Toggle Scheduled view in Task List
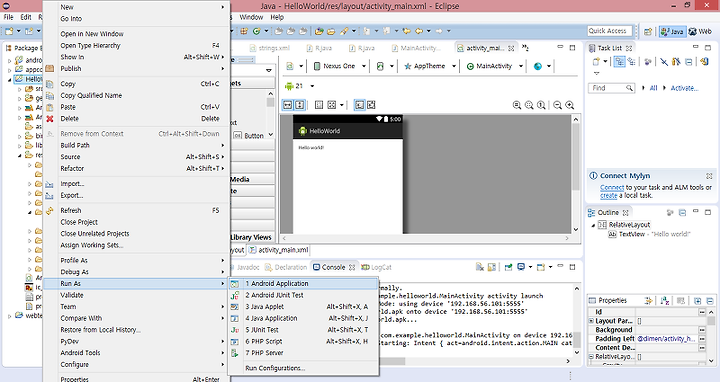The width and height of the screenshot is (720, 382). point(632,62)
